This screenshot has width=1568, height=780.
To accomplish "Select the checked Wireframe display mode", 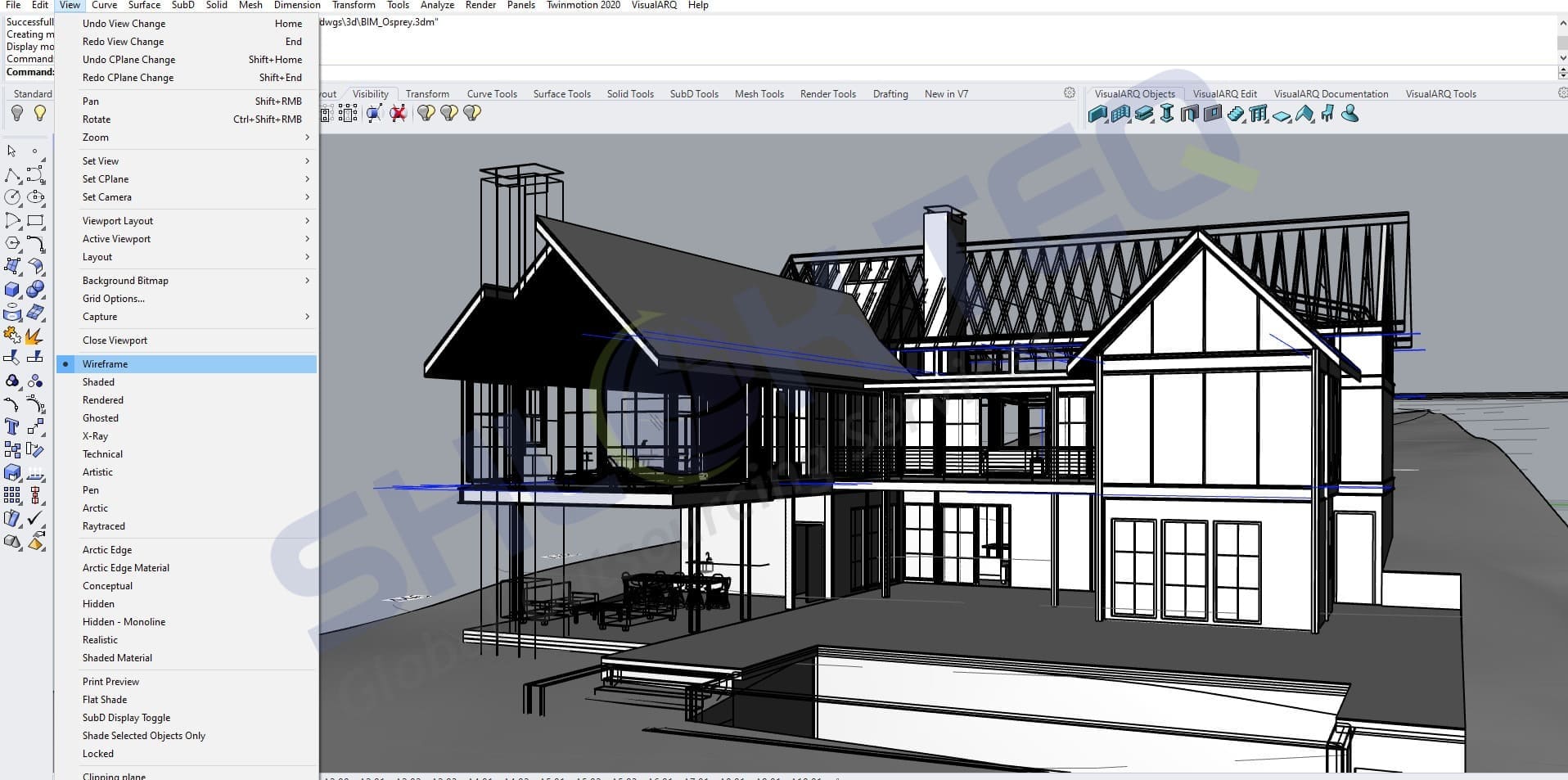I will (187, 364).
